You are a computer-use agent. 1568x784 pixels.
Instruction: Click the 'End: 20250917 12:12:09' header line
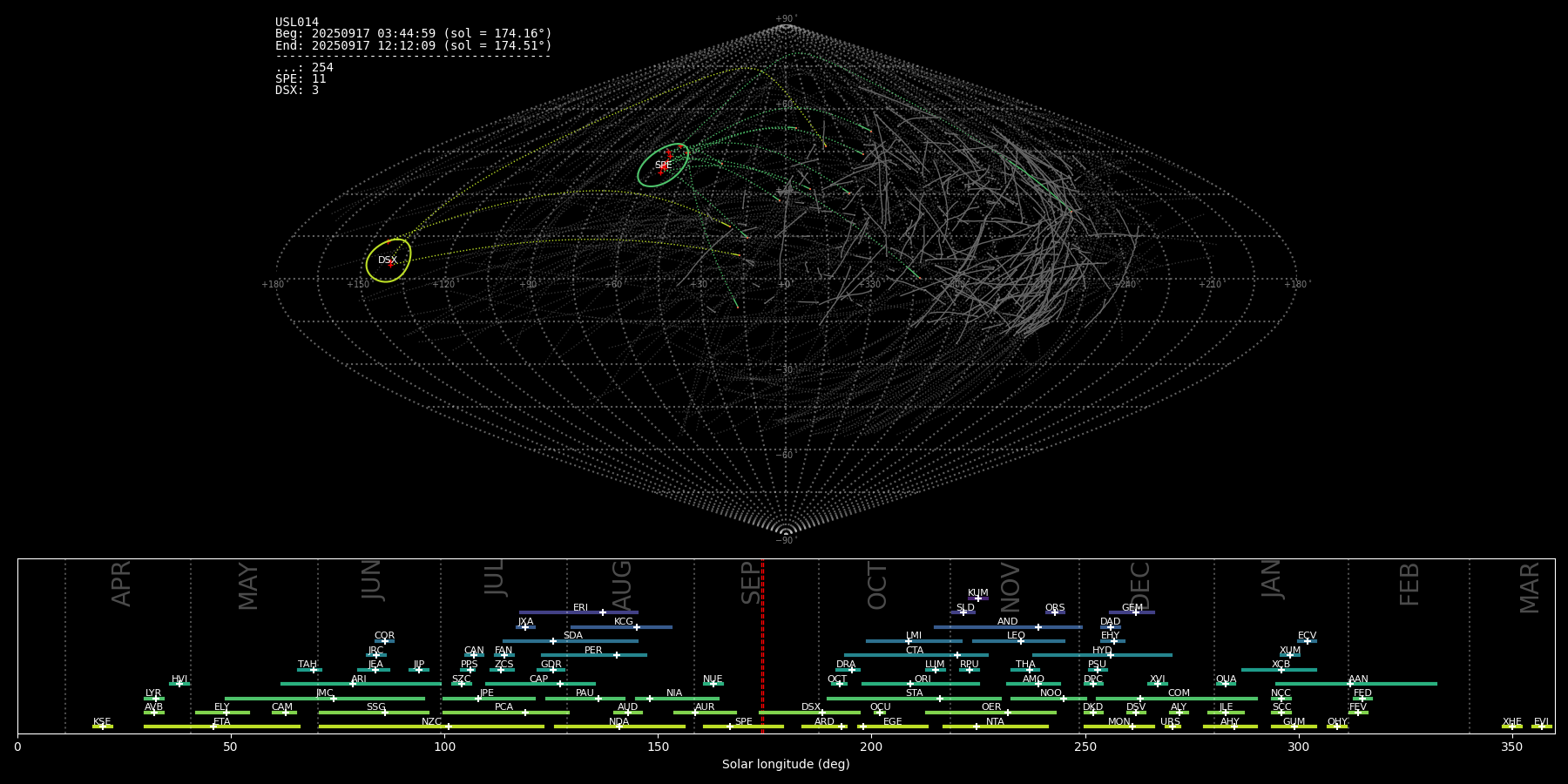(x=413, y=45)
